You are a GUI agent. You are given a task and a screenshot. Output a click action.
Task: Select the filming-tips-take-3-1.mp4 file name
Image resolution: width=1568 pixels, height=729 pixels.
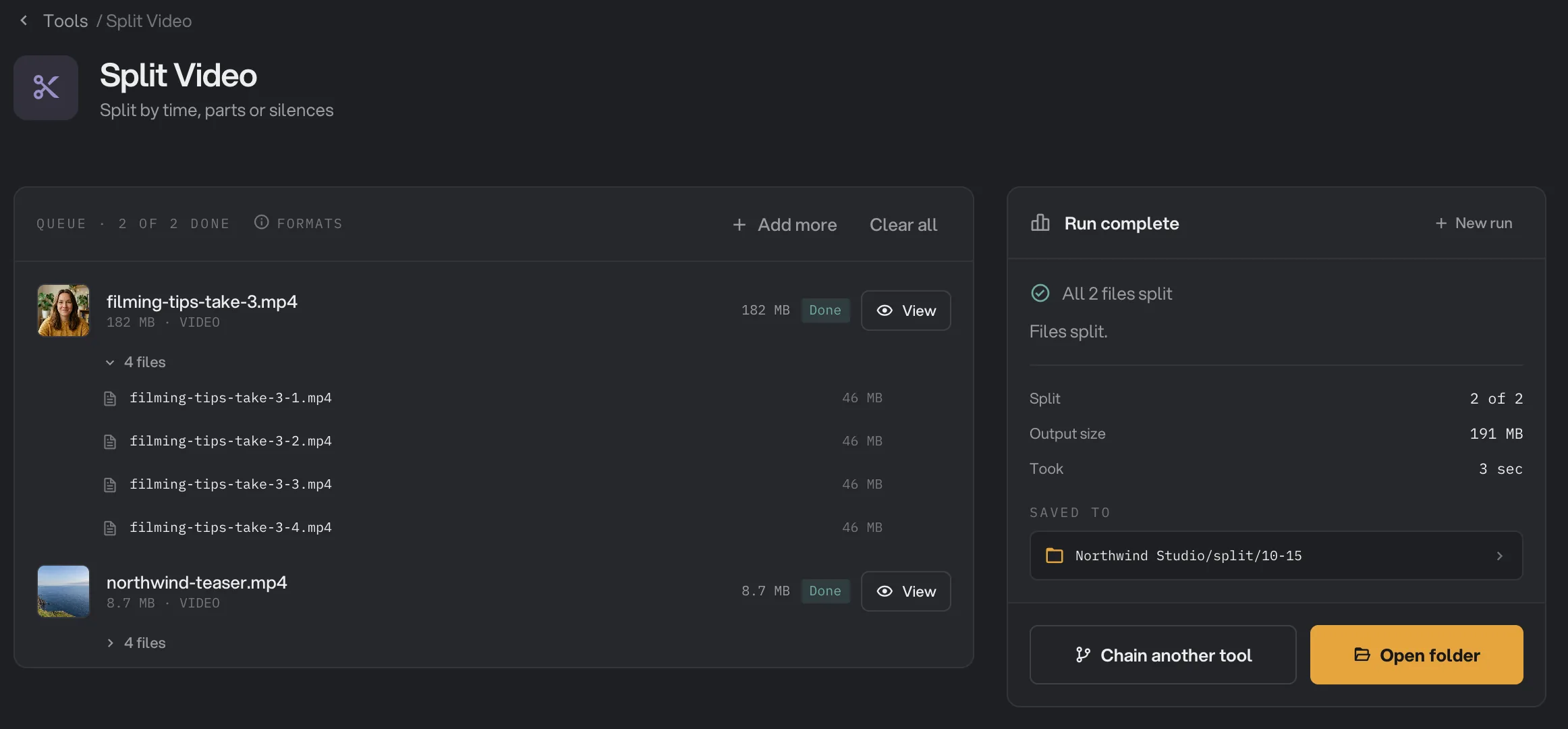(x=231, y=398)
